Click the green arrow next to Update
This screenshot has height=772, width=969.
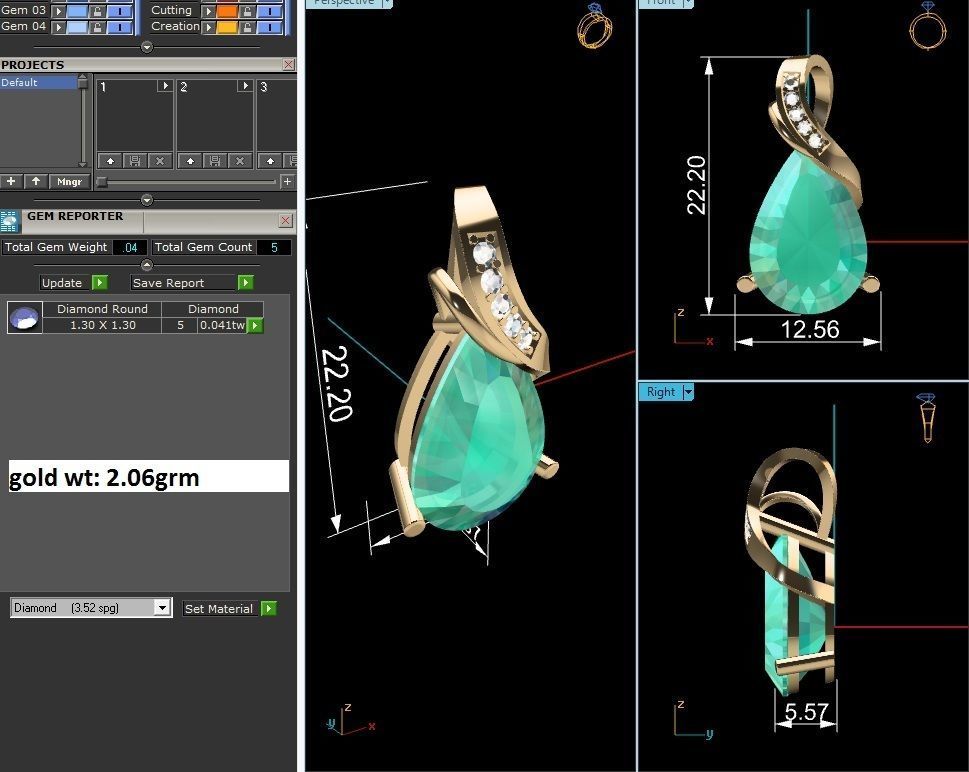(99, 282)
